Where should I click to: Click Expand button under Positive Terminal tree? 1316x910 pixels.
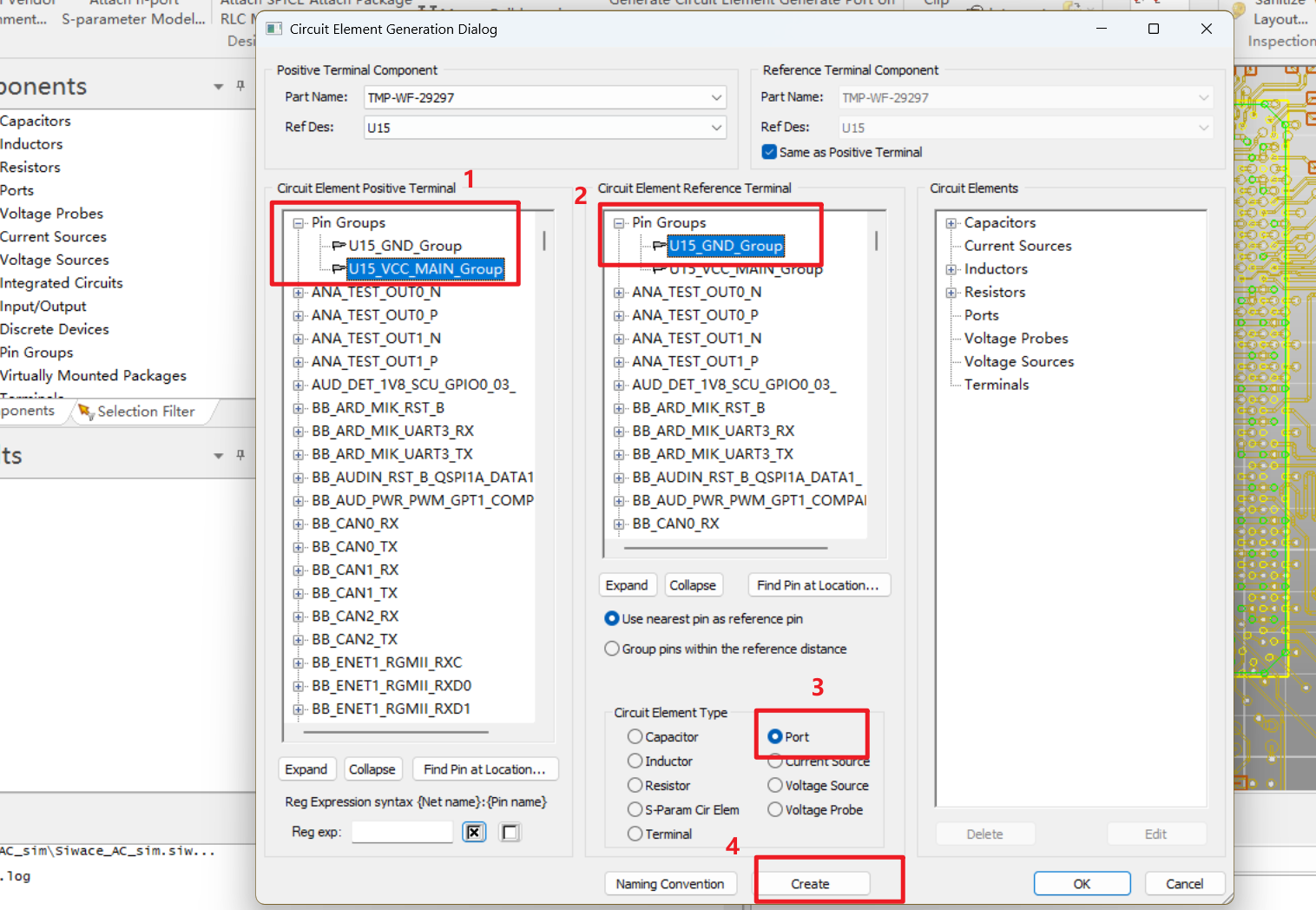pyautogui.click(x=306, y=769)
